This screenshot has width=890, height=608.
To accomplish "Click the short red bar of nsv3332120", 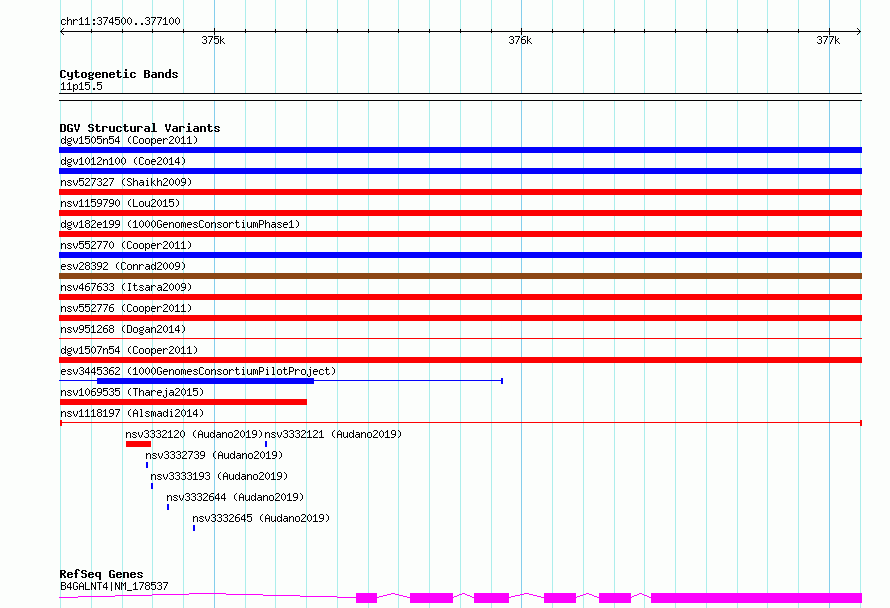I will point(138,444).
